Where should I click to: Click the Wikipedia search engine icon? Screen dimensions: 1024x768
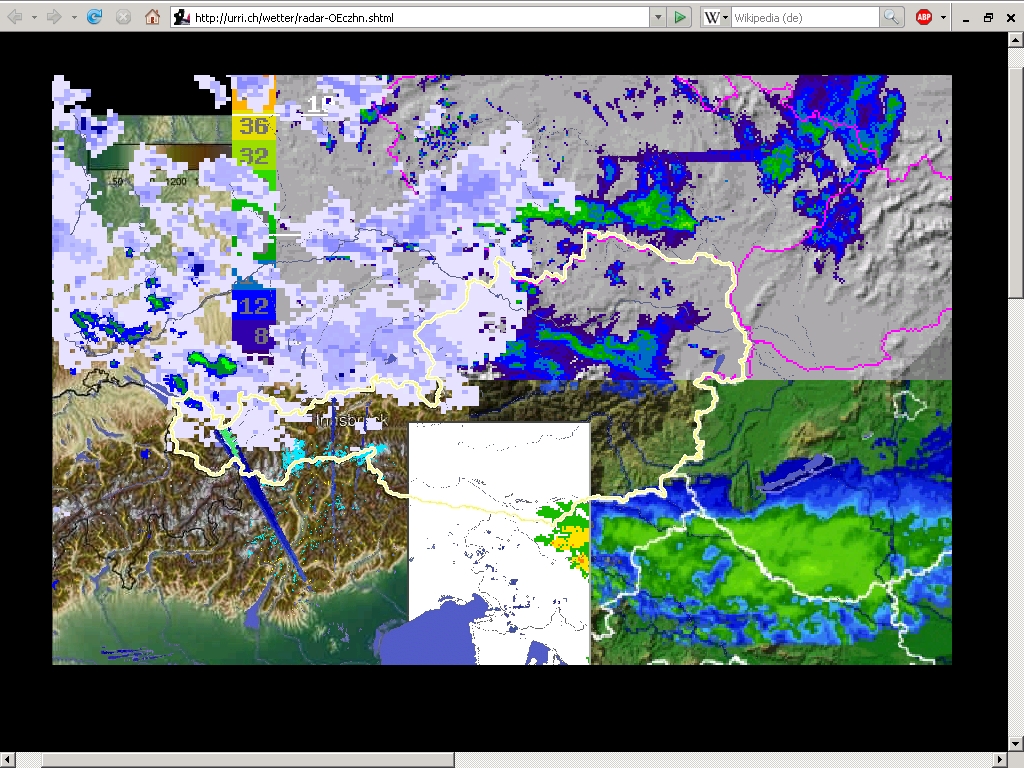click(x=712, y=18)
